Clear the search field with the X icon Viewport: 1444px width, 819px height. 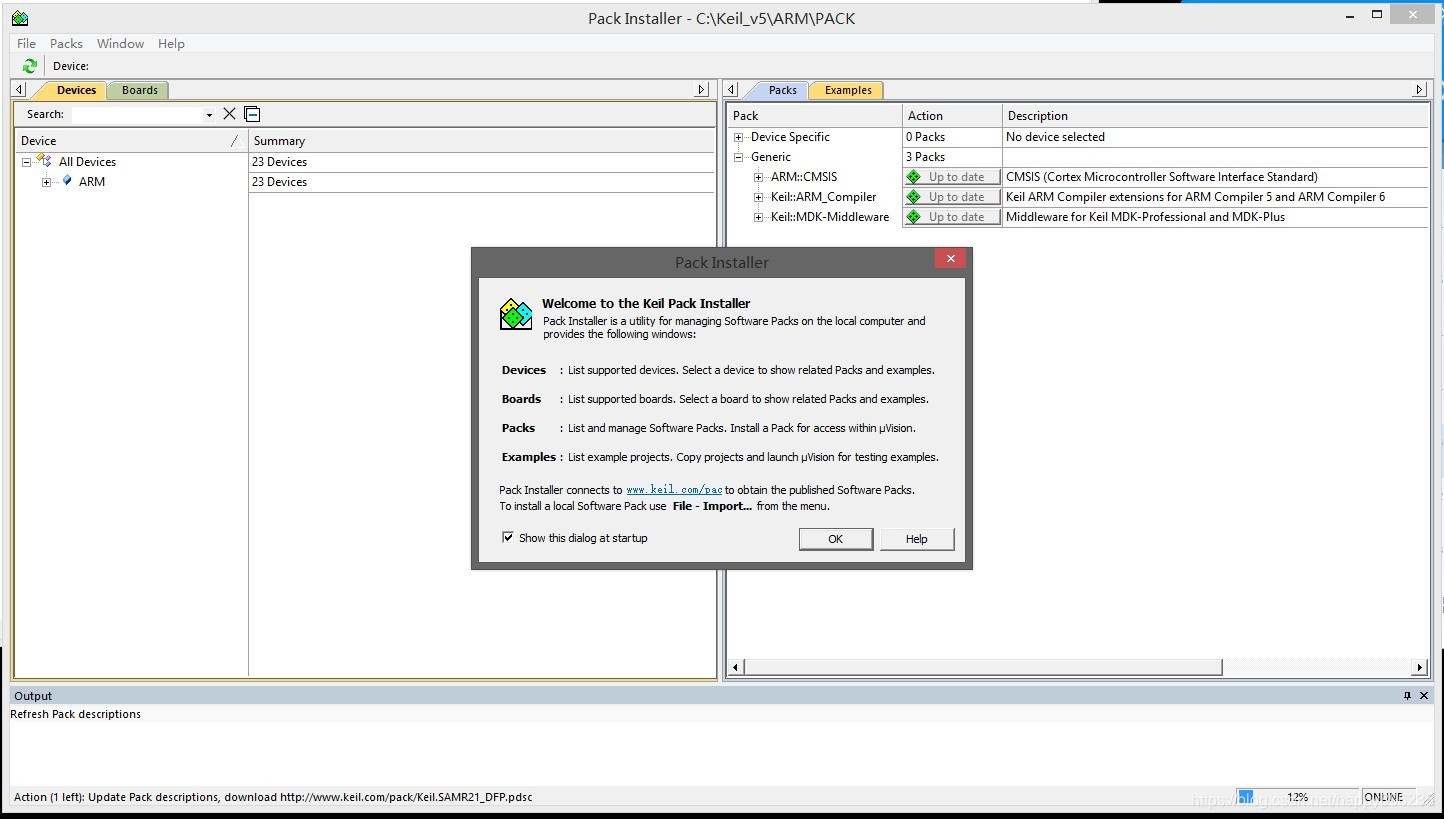[230, 114]
